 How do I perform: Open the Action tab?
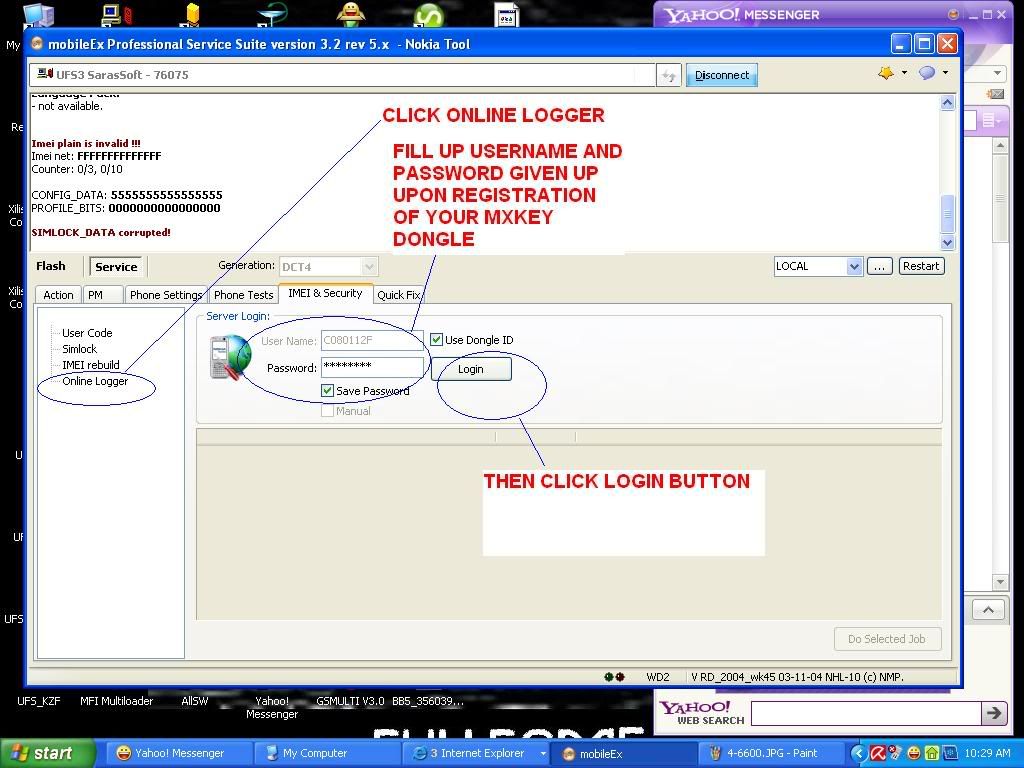click(58, 295)
